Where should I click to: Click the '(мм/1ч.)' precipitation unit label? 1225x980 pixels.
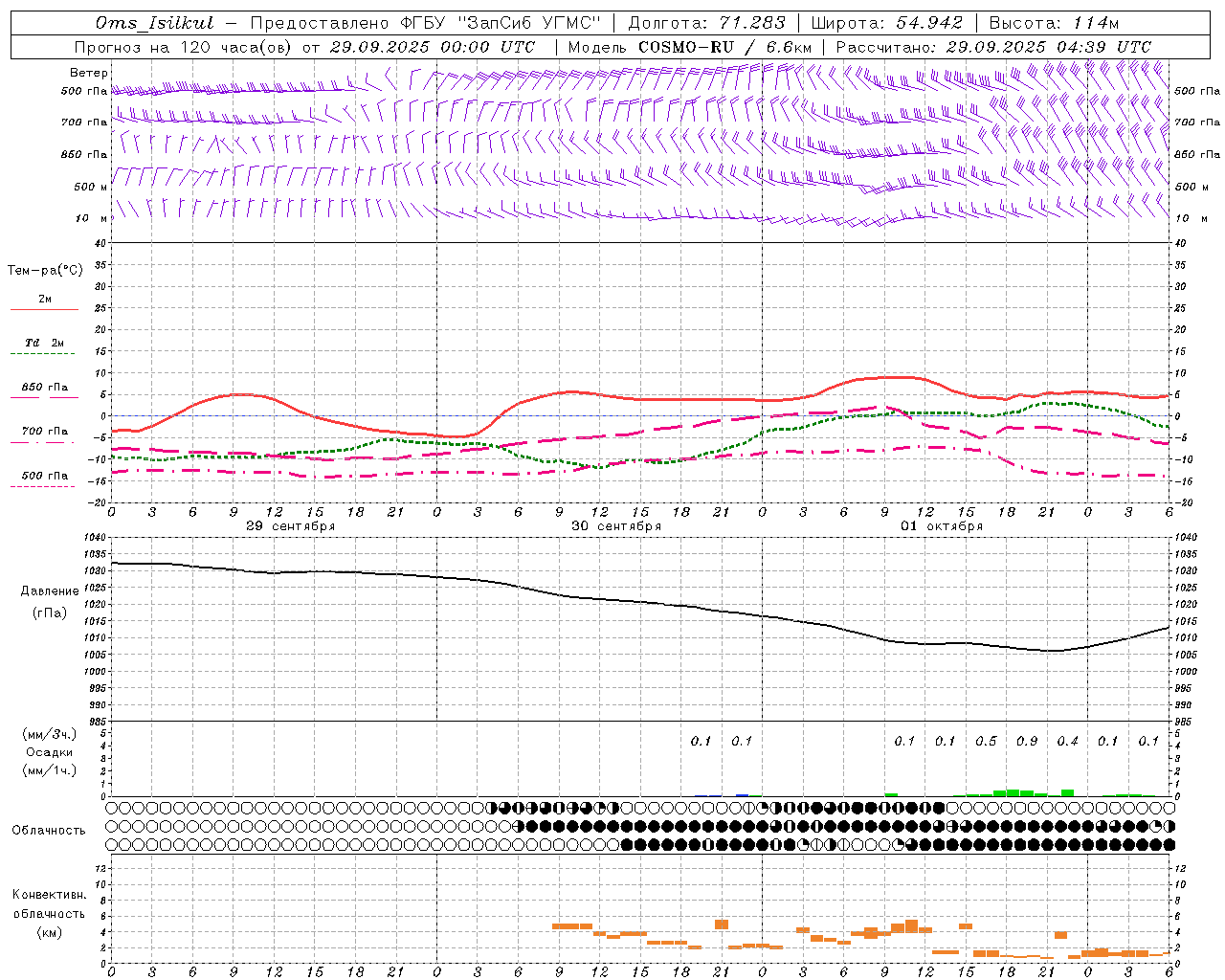pyautogui.click(x=50, y=770)
